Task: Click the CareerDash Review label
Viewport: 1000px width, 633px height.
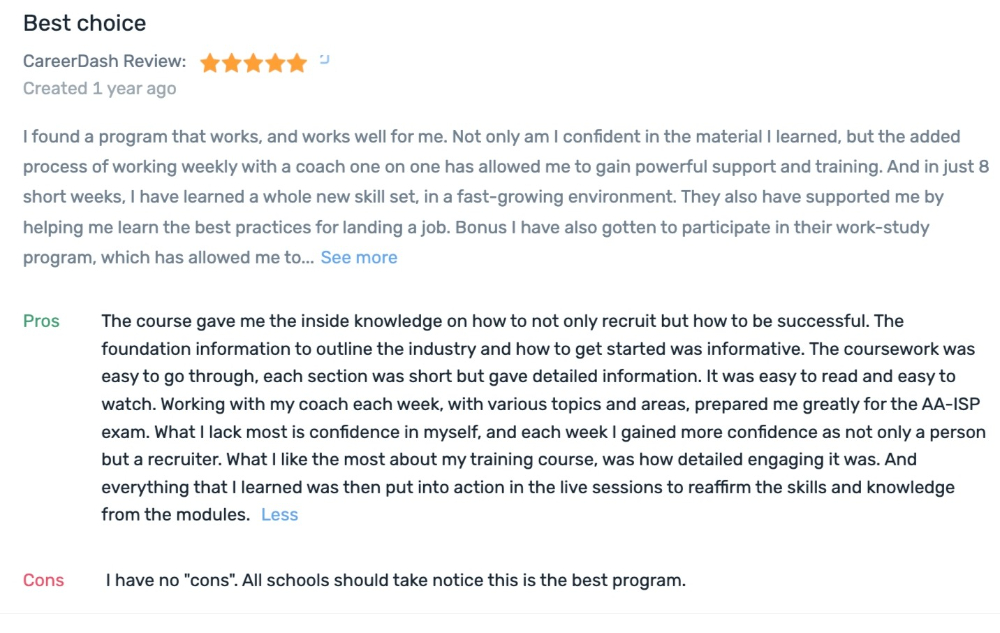Action: (105, 61)
